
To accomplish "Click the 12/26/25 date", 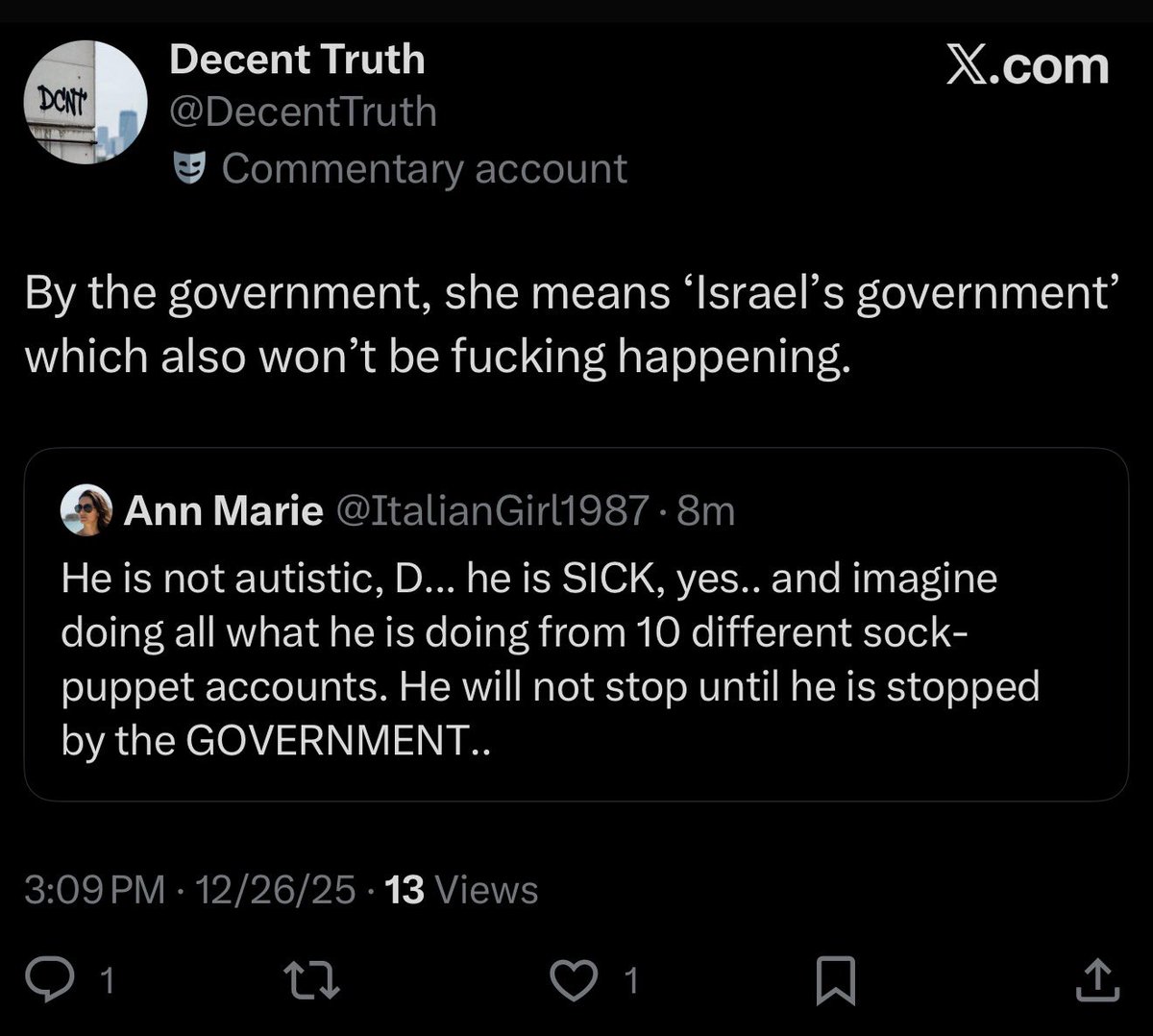I will click(275, 889).
